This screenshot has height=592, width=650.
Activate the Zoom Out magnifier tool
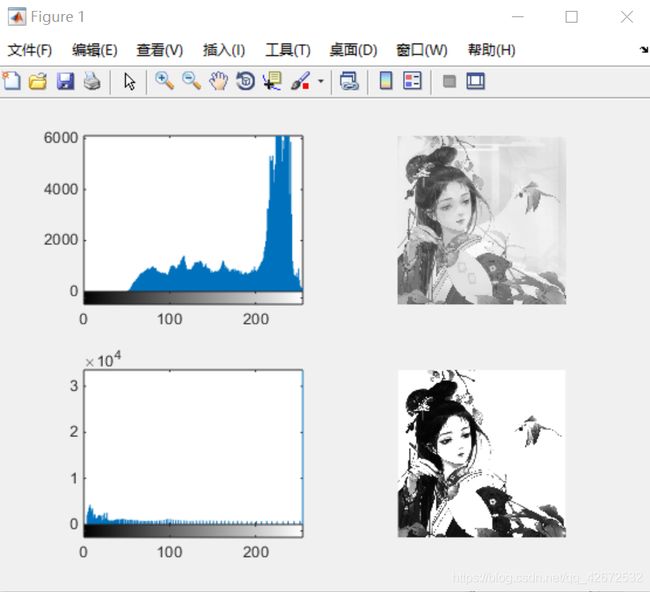(192, 81)
